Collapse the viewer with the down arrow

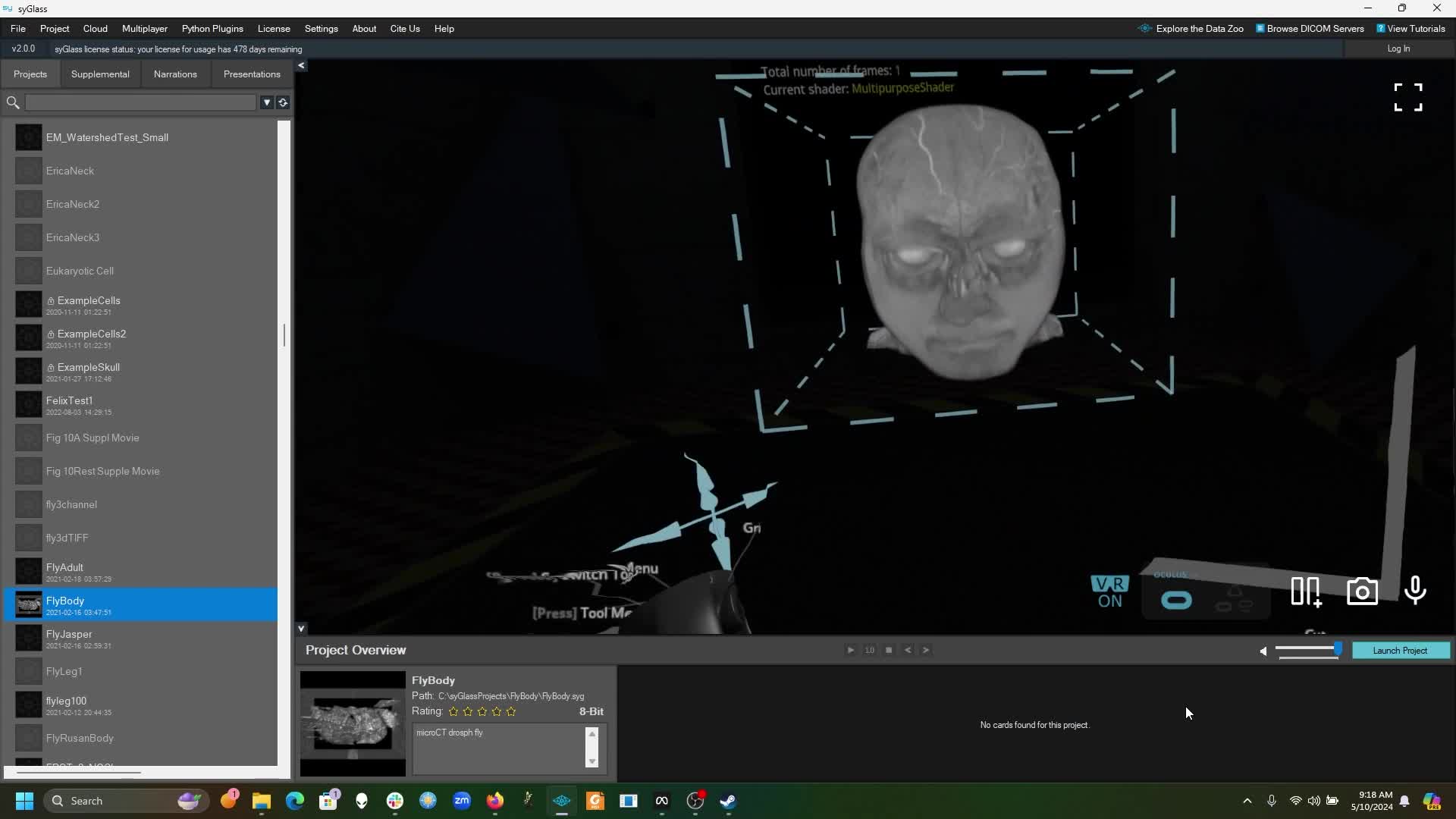coord(301,629)
